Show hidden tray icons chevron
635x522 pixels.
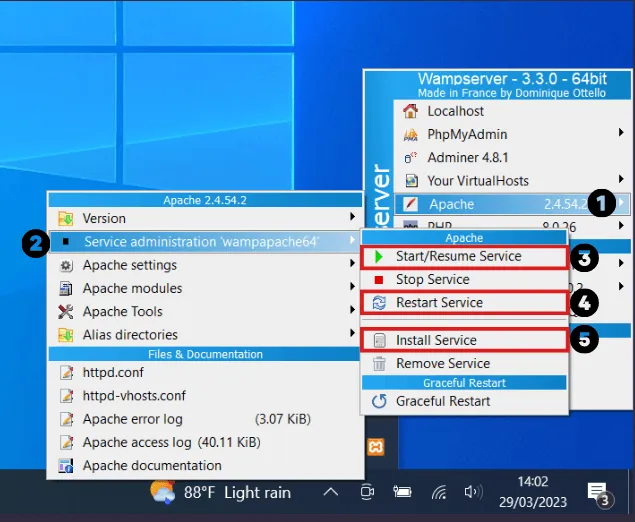[331, 492]
